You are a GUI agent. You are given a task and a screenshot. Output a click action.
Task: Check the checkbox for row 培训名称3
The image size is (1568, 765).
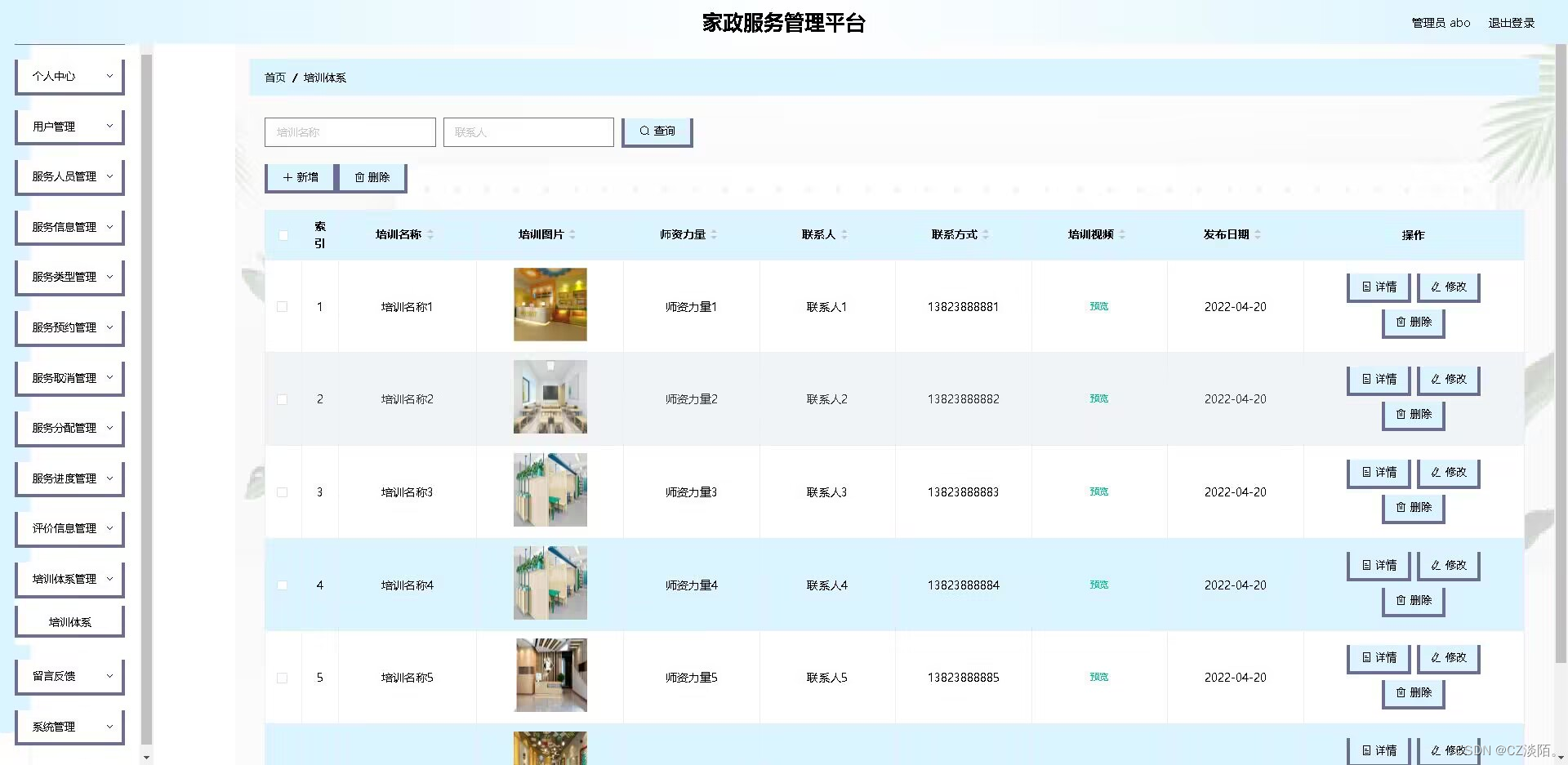[283, 492]
